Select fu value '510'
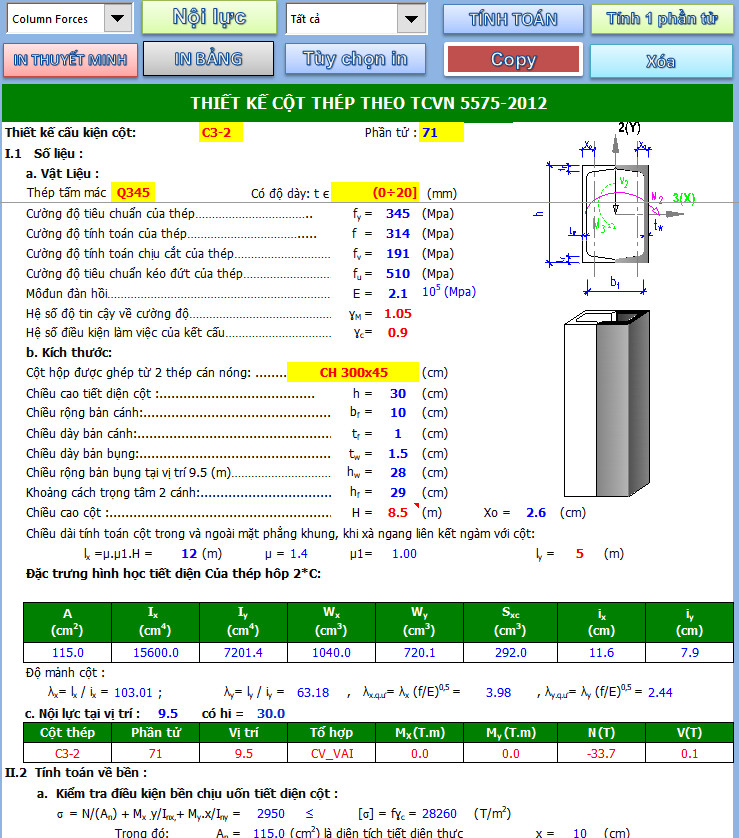This screenshot has width=739, height=838. (398, 273)
